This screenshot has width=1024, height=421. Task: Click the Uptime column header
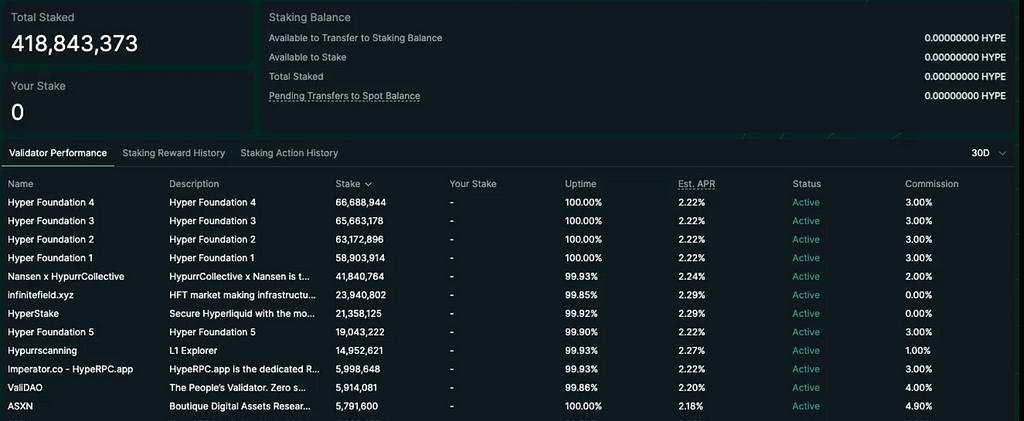point(581,184)
